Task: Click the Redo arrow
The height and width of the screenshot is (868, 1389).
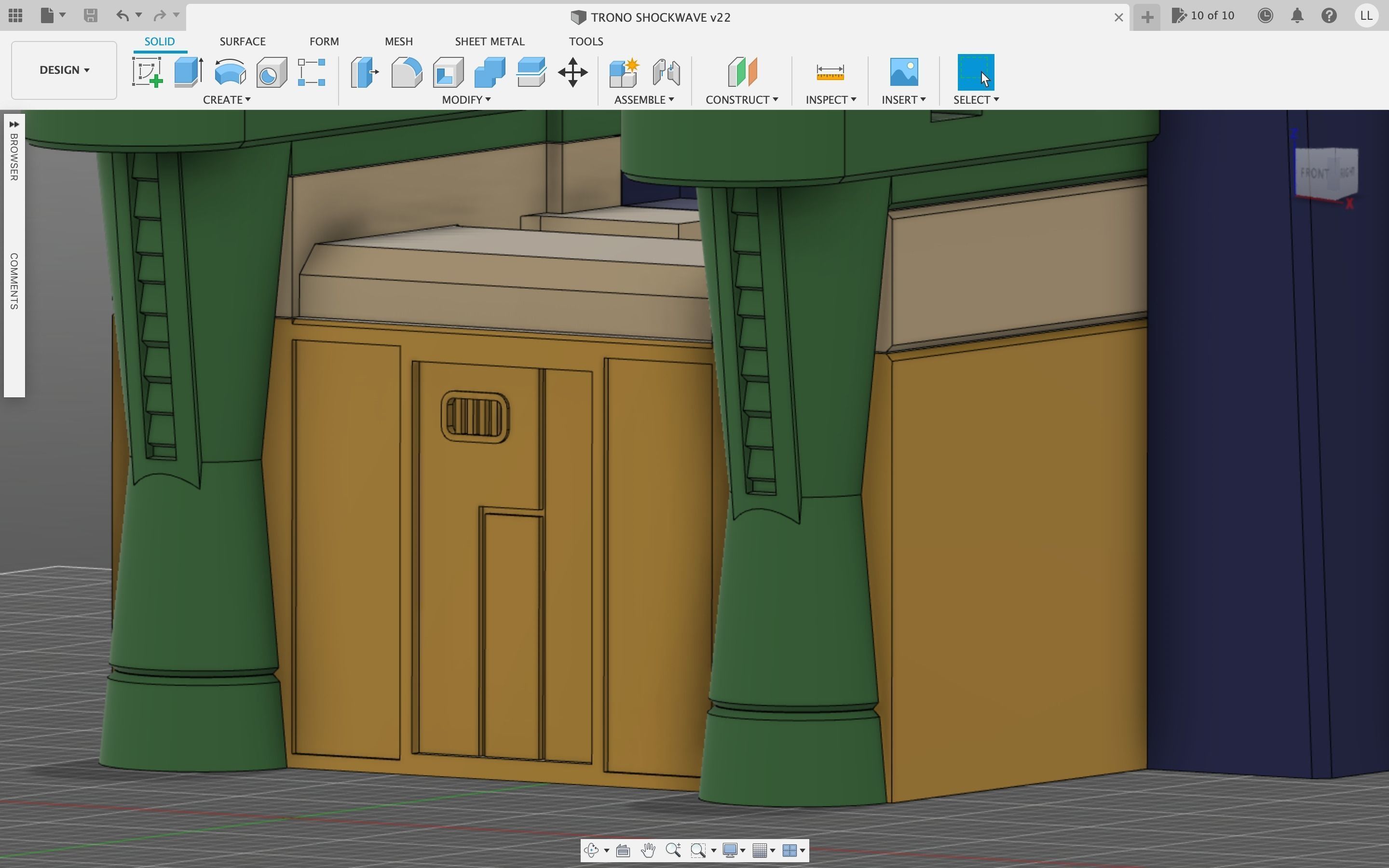Action: pyautogui.click(x=160, y=15)
